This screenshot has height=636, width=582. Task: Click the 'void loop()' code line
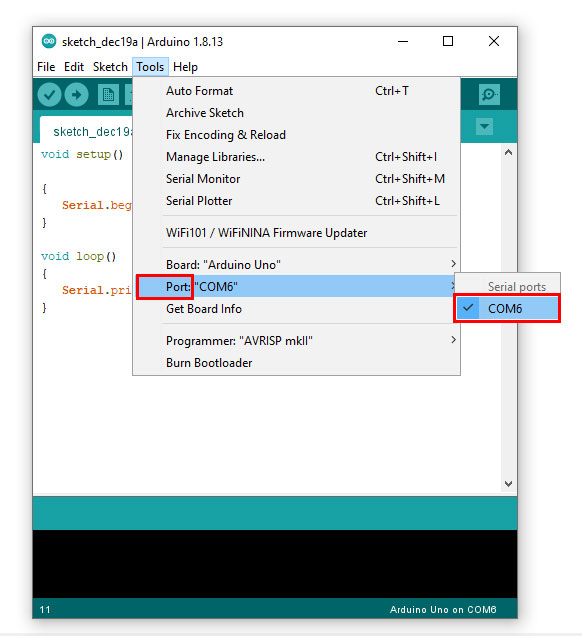pos(79,256)
